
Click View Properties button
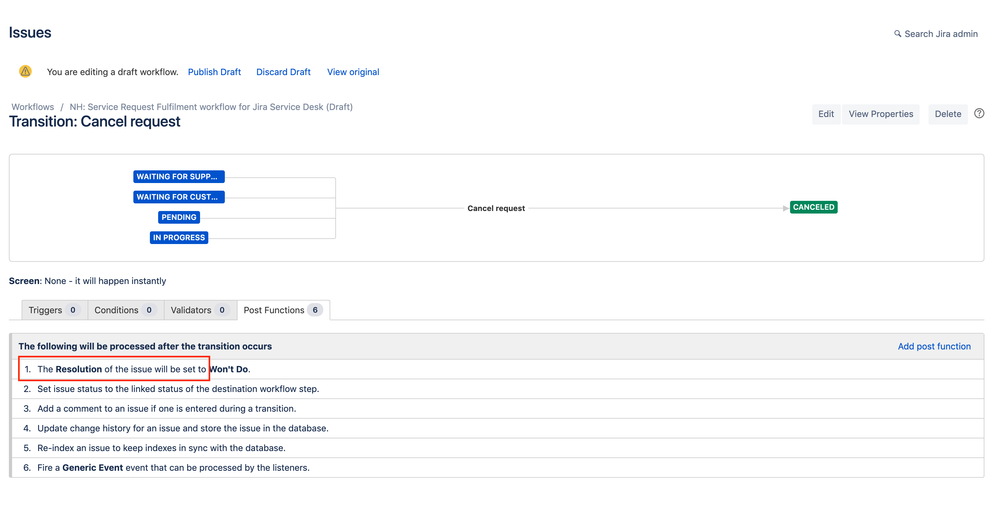point(880,114)
